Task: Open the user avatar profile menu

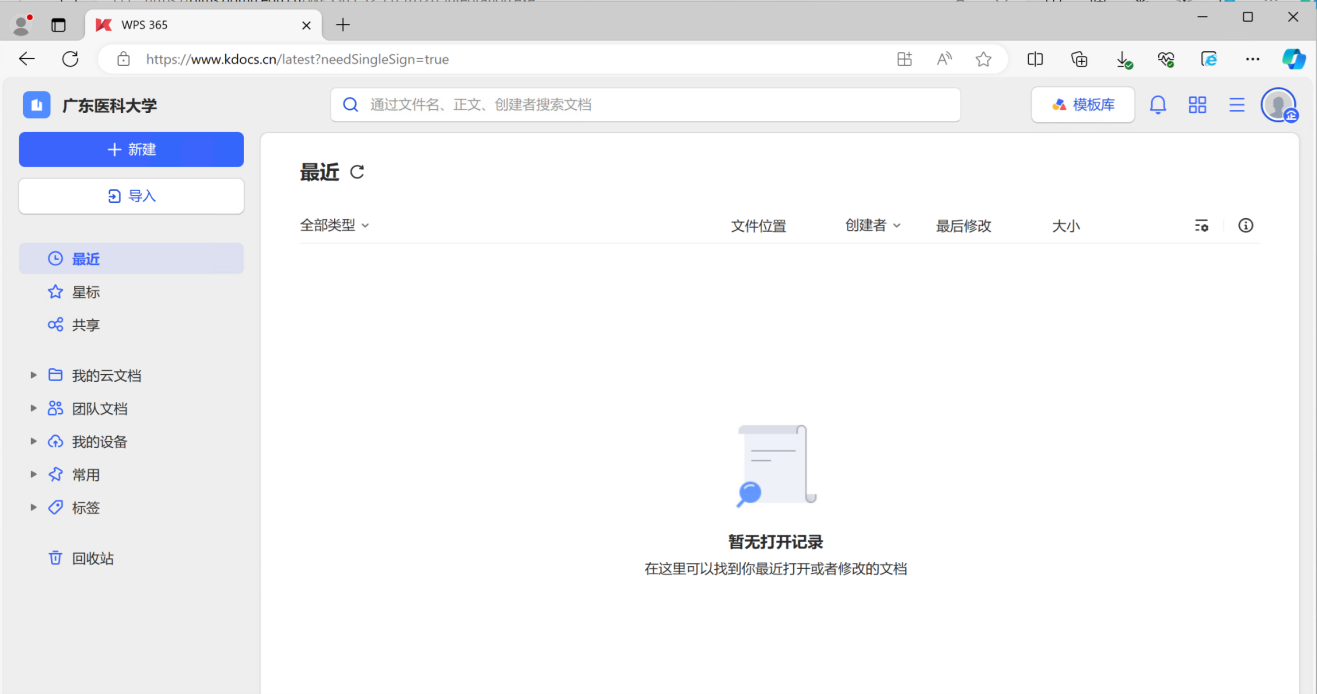Action: click(x=1278, y=105)
